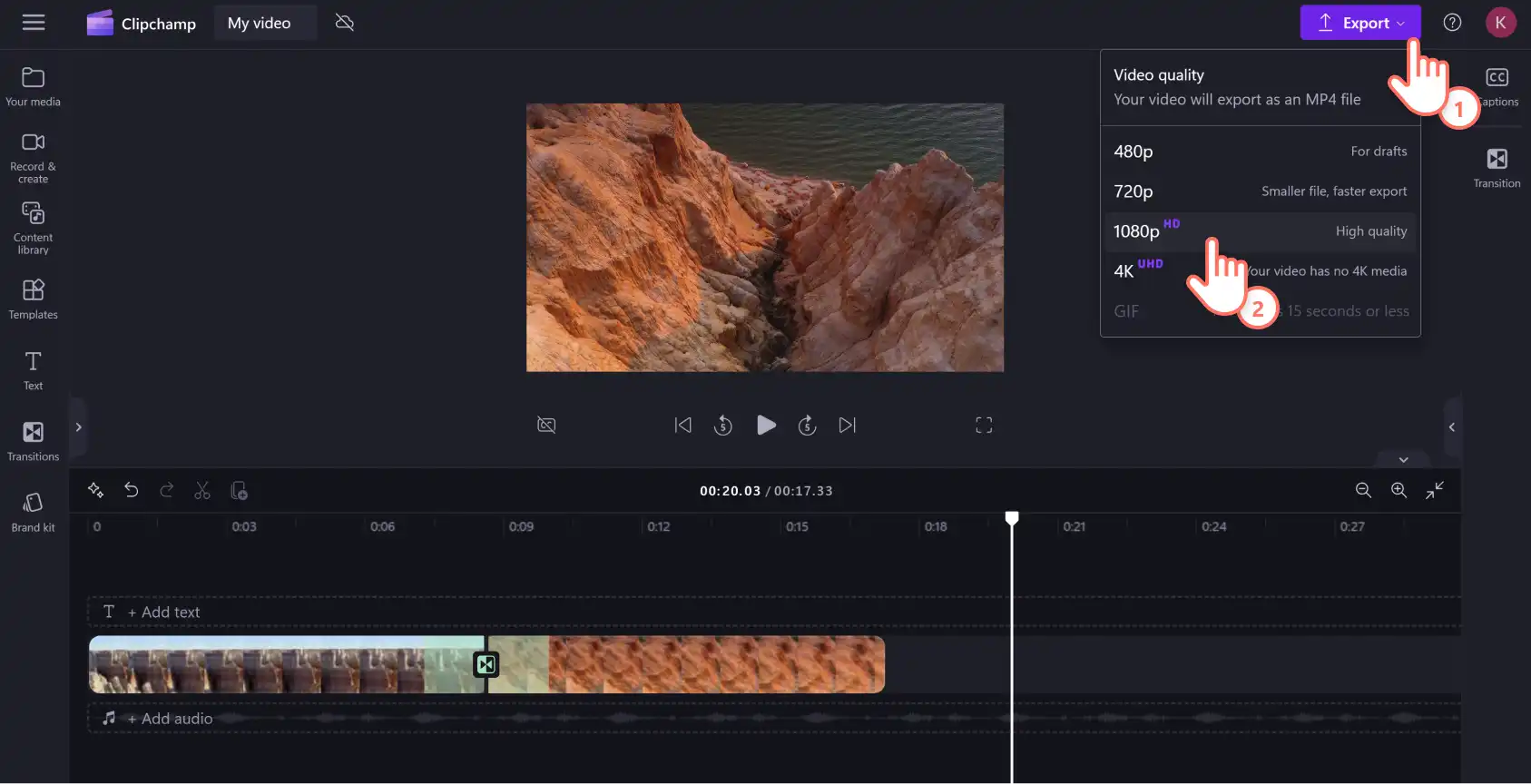Select the Text tool in sidebar
1531x784 pixels.
[33, 370]
